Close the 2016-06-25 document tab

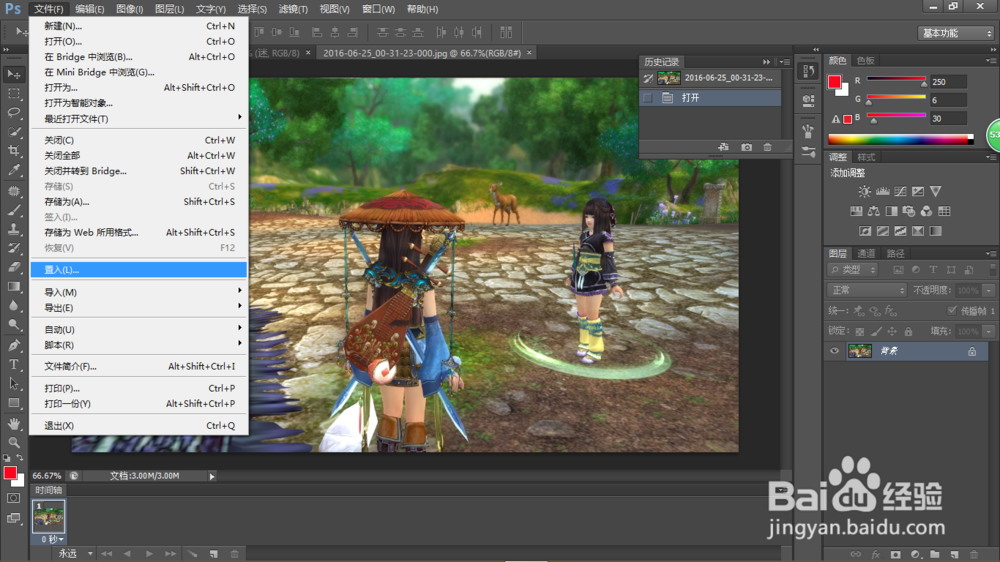click(x=529, y=53)
